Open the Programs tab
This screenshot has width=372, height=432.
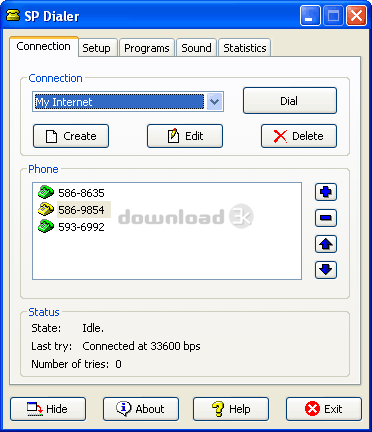tap(147, 48)
